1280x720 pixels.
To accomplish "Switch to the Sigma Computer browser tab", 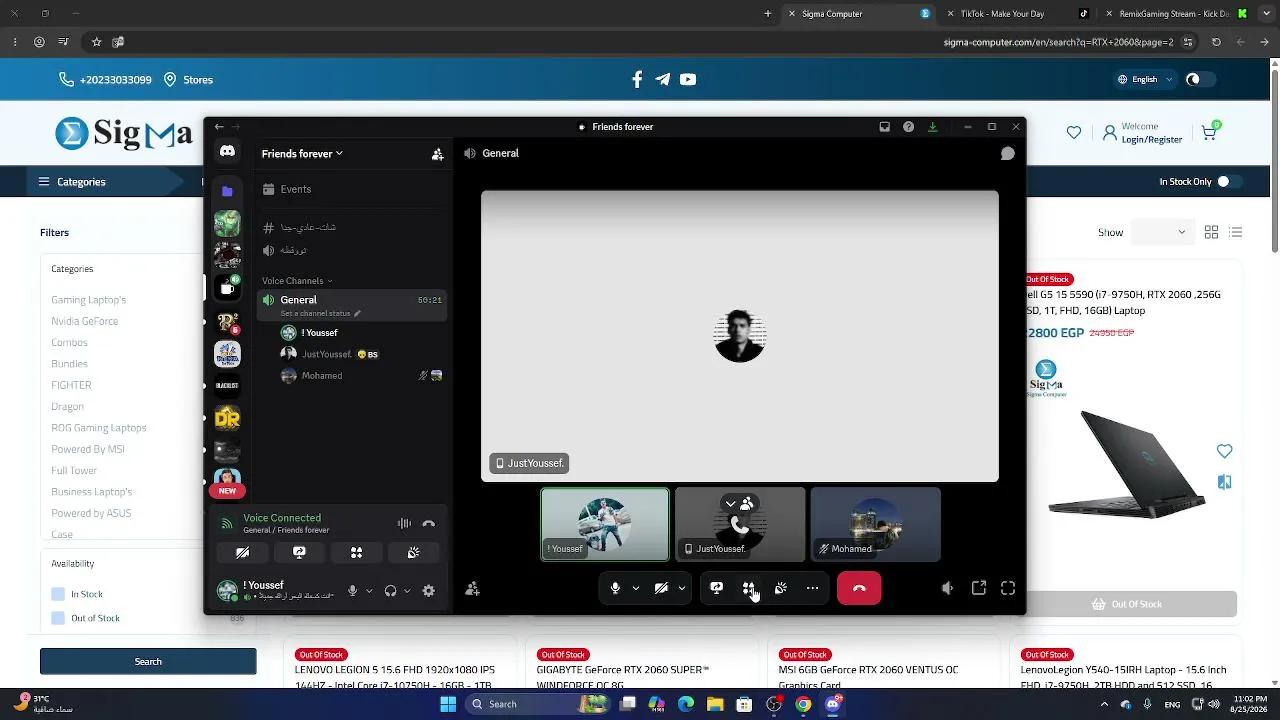I will pos(860,14).
